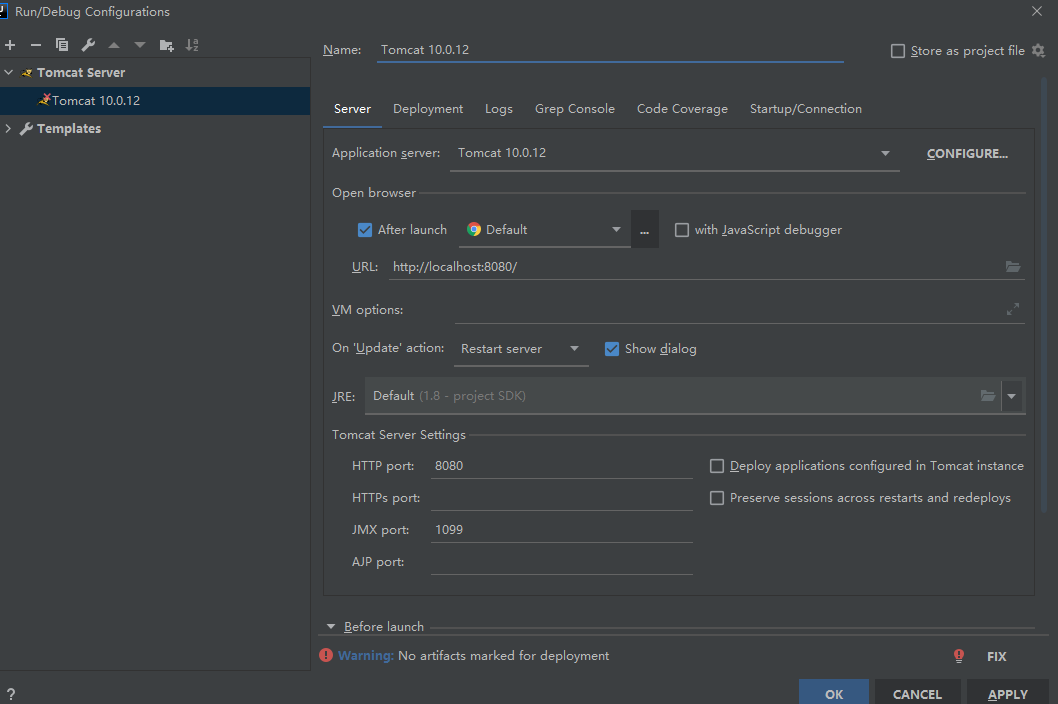Copy the selected configuration
The height and width of the screenshot is (704, 1058).
point(62,45)
